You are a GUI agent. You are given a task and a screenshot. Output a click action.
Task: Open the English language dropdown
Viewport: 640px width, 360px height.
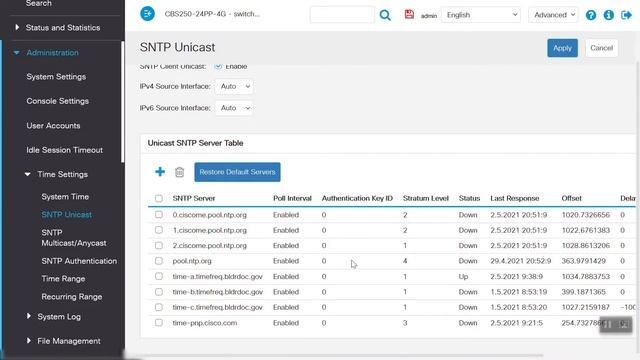481,15
